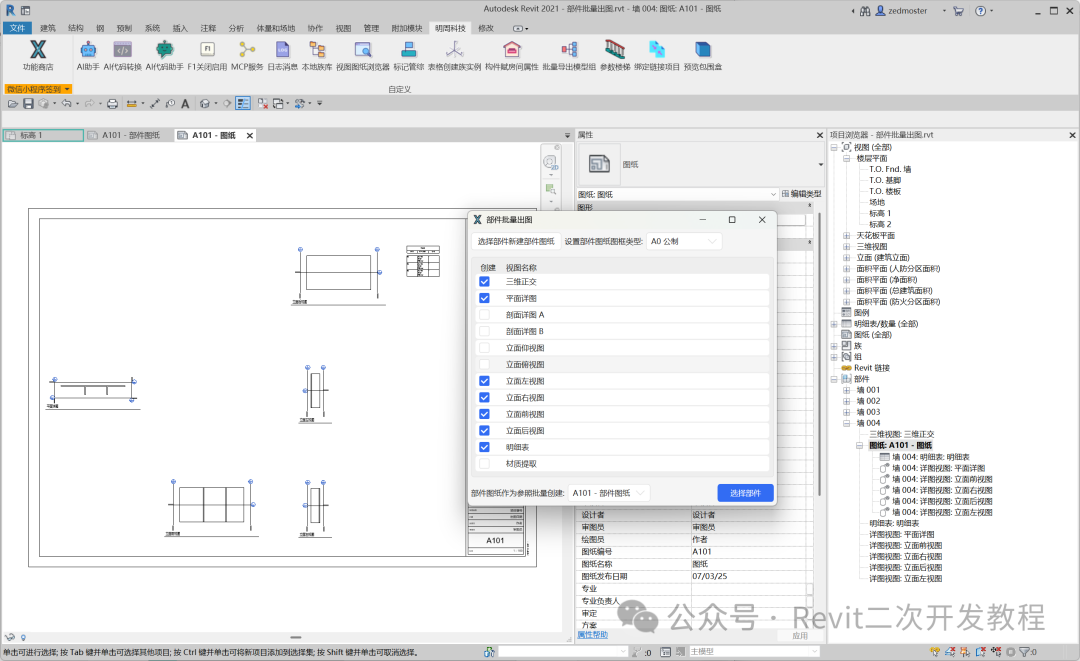This screenshot has width=1080, height=661.
Task: Open the AI代码助手 tool
Action: coord(165,54)
